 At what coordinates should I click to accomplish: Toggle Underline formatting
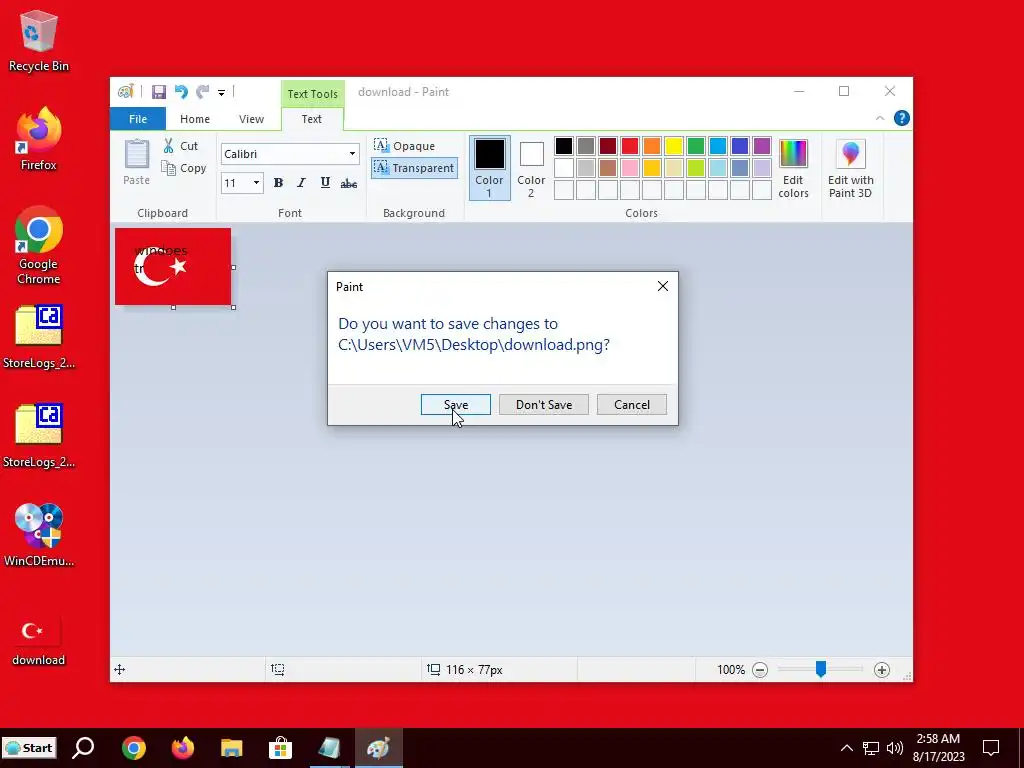tap(325, 183)
